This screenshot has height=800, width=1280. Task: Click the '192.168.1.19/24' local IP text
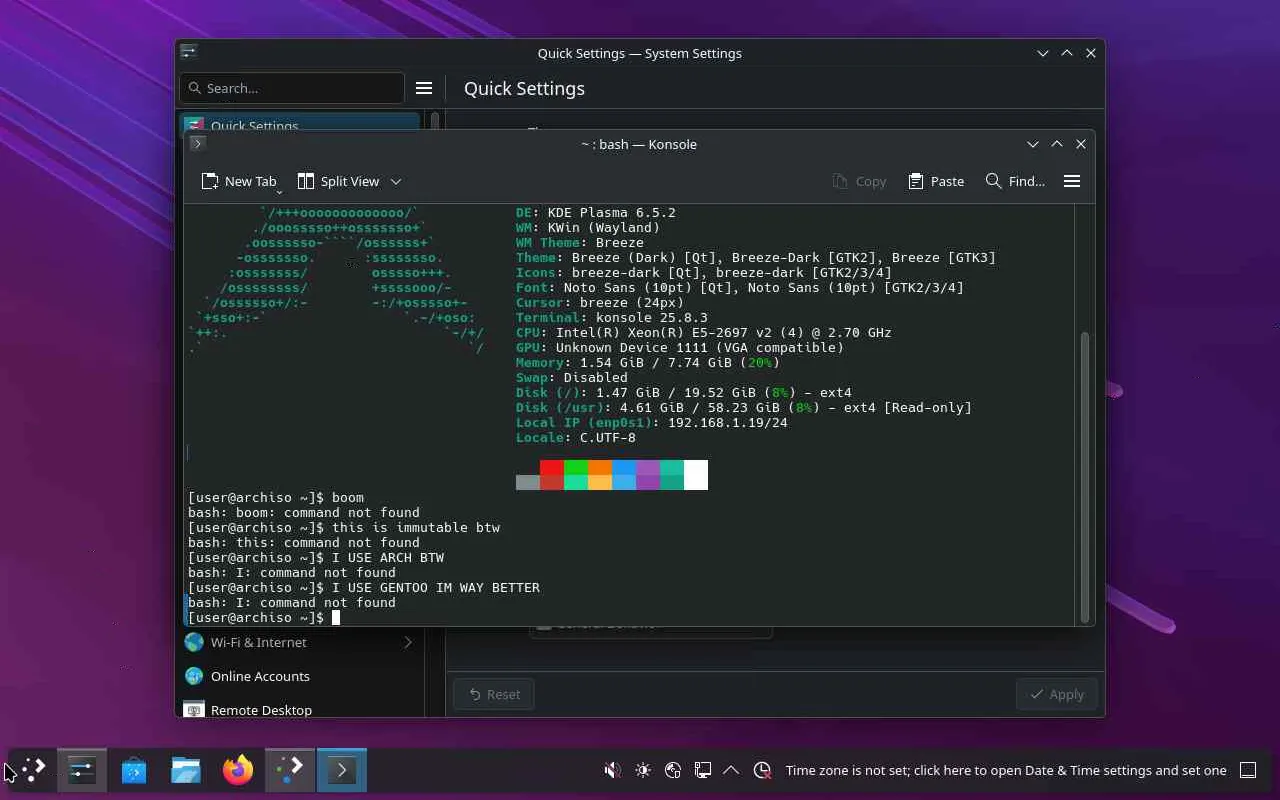[x=728, y=422]
